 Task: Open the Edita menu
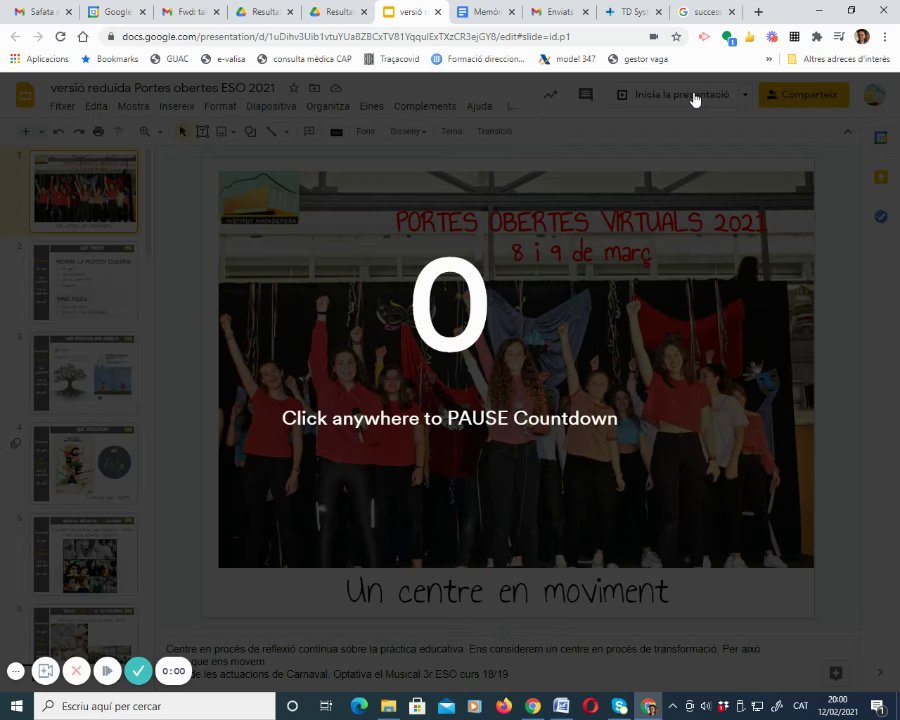(x=96, y=106)
